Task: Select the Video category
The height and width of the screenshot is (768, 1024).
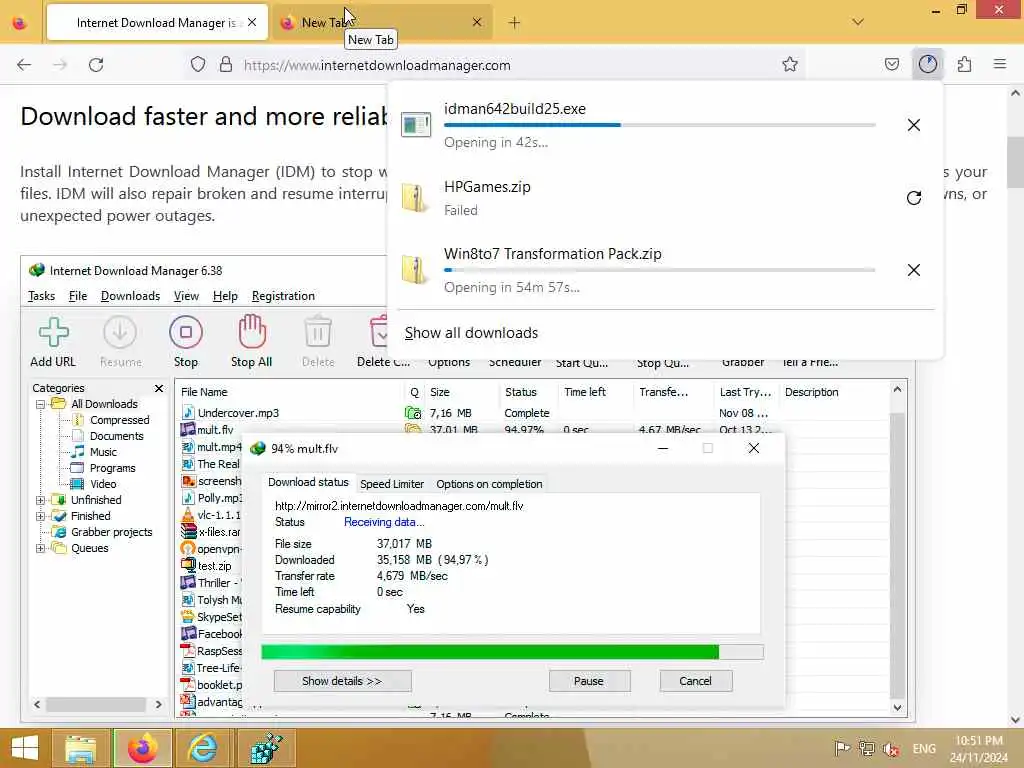Action: tap(103, 484)
